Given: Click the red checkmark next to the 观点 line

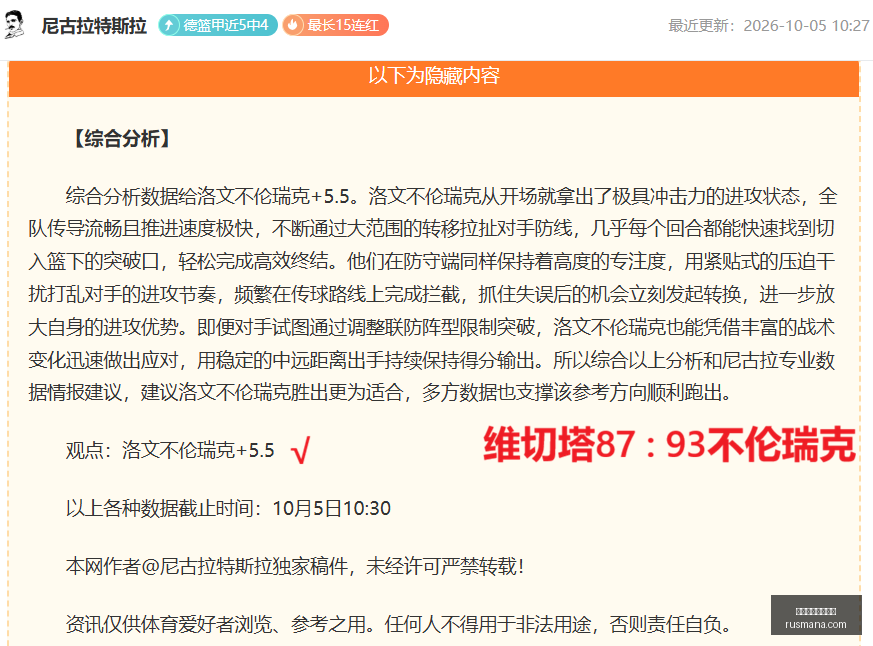Looking at the screenshot, I should coord(301,450).
